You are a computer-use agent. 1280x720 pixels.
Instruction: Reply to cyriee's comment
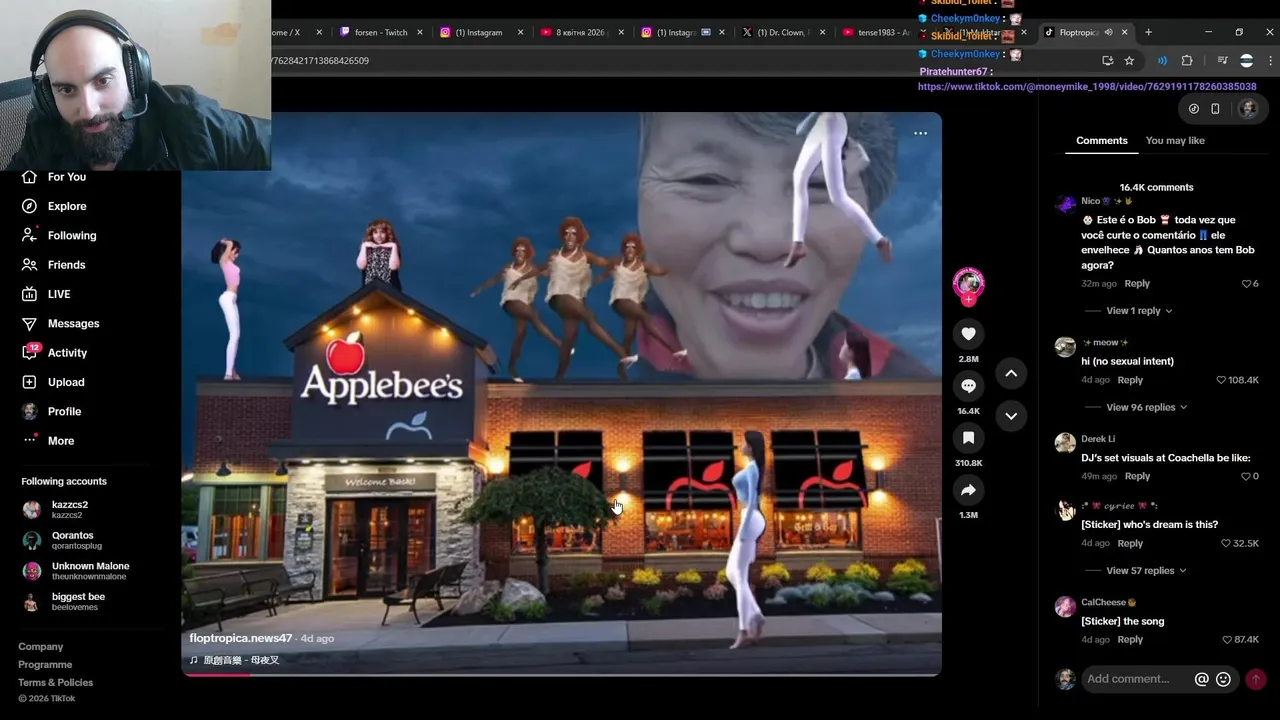click(1130, 544)
